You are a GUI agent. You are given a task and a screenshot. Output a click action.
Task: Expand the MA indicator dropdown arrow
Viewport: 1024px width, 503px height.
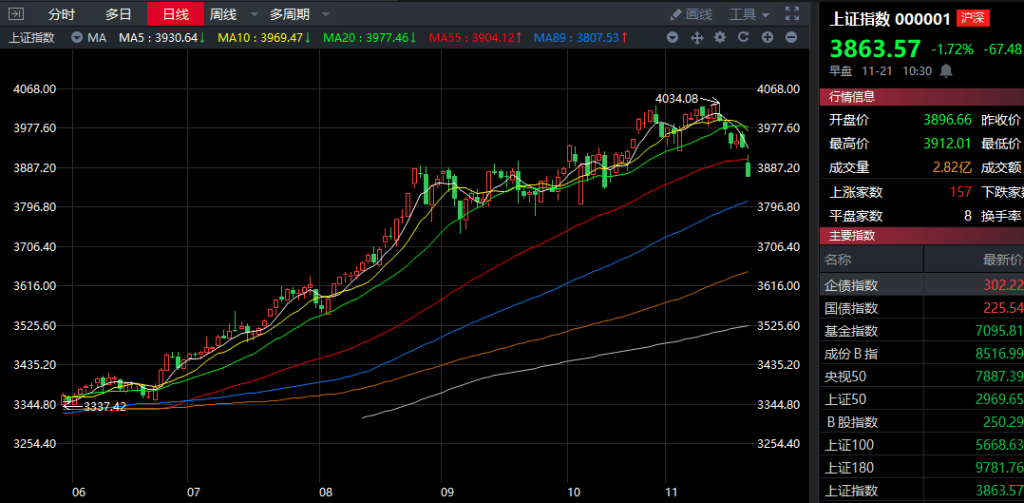click(x=76, y=38)
